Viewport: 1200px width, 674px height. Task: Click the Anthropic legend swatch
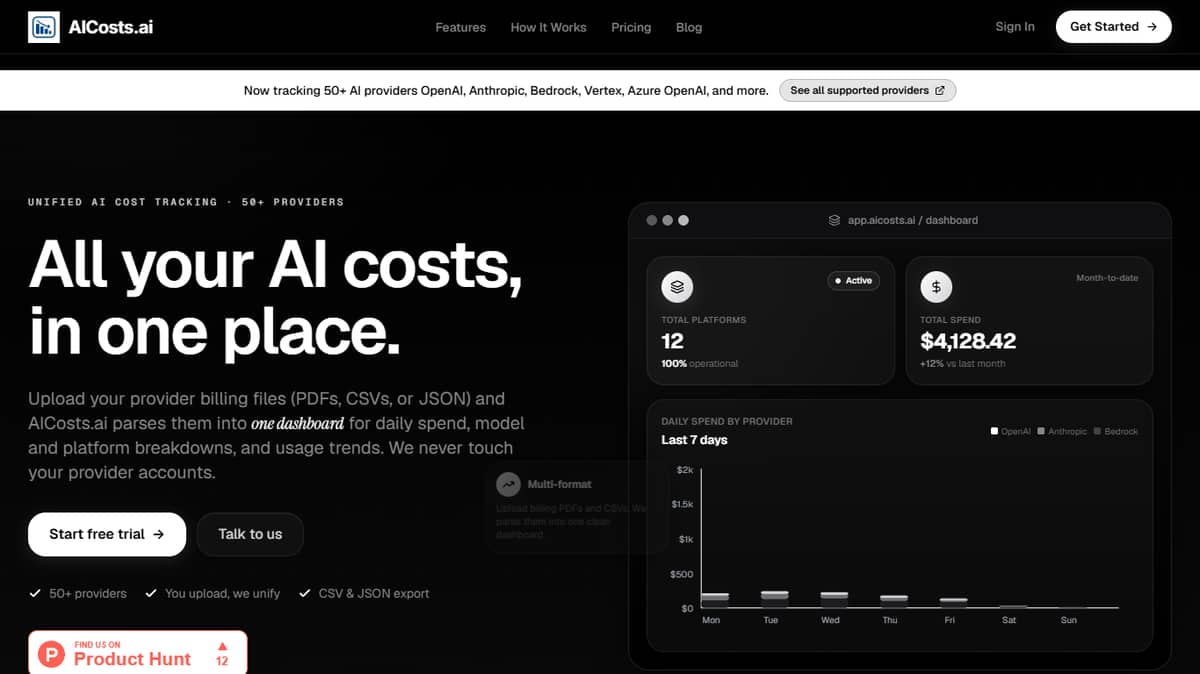point(1041,431)
